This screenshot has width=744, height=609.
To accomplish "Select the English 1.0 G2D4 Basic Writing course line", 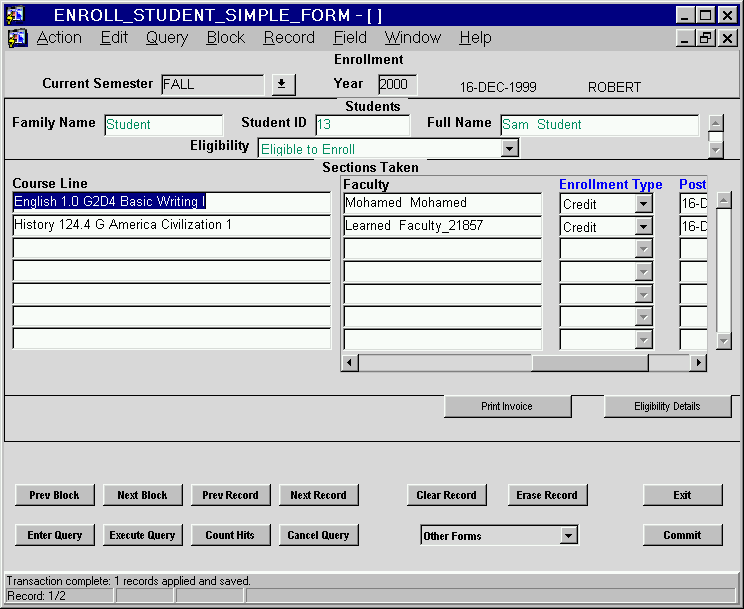I will coord(171,202).
